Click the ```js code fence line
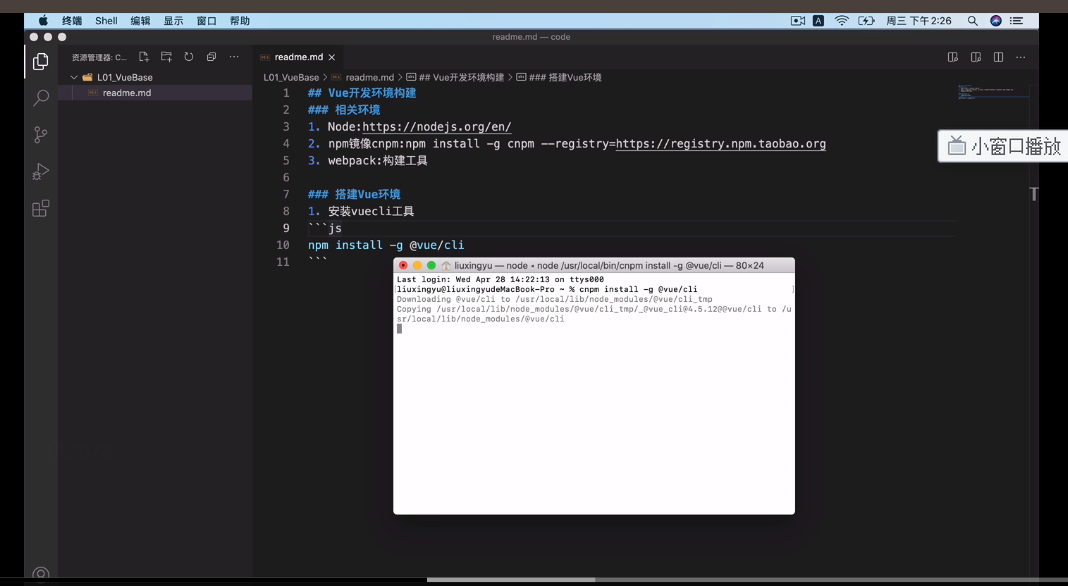 click(325, 228)
